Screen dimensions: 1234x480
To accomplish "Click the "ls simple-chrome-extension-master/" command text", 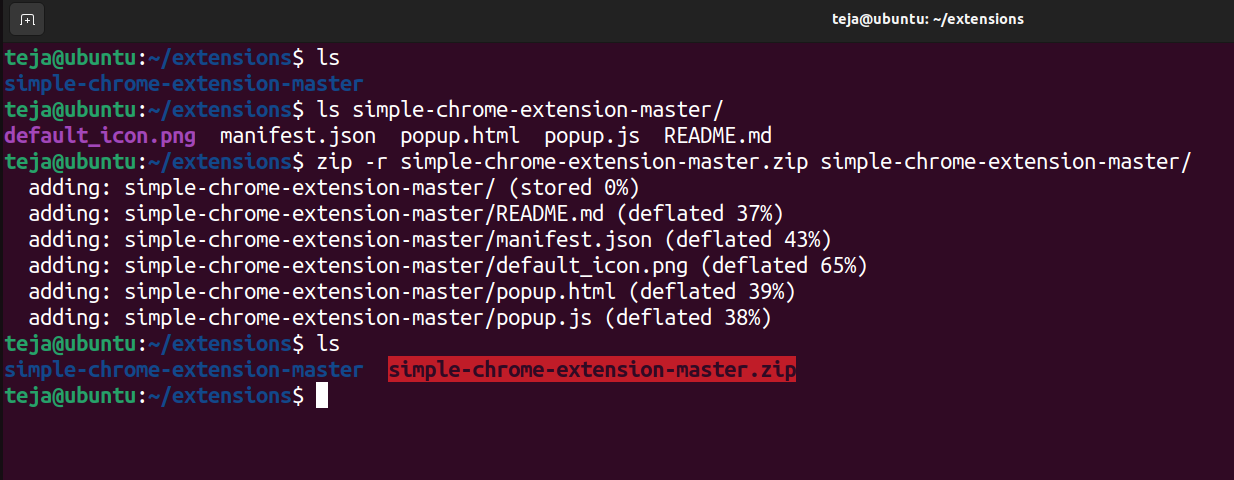I will (x=520, y=110).
